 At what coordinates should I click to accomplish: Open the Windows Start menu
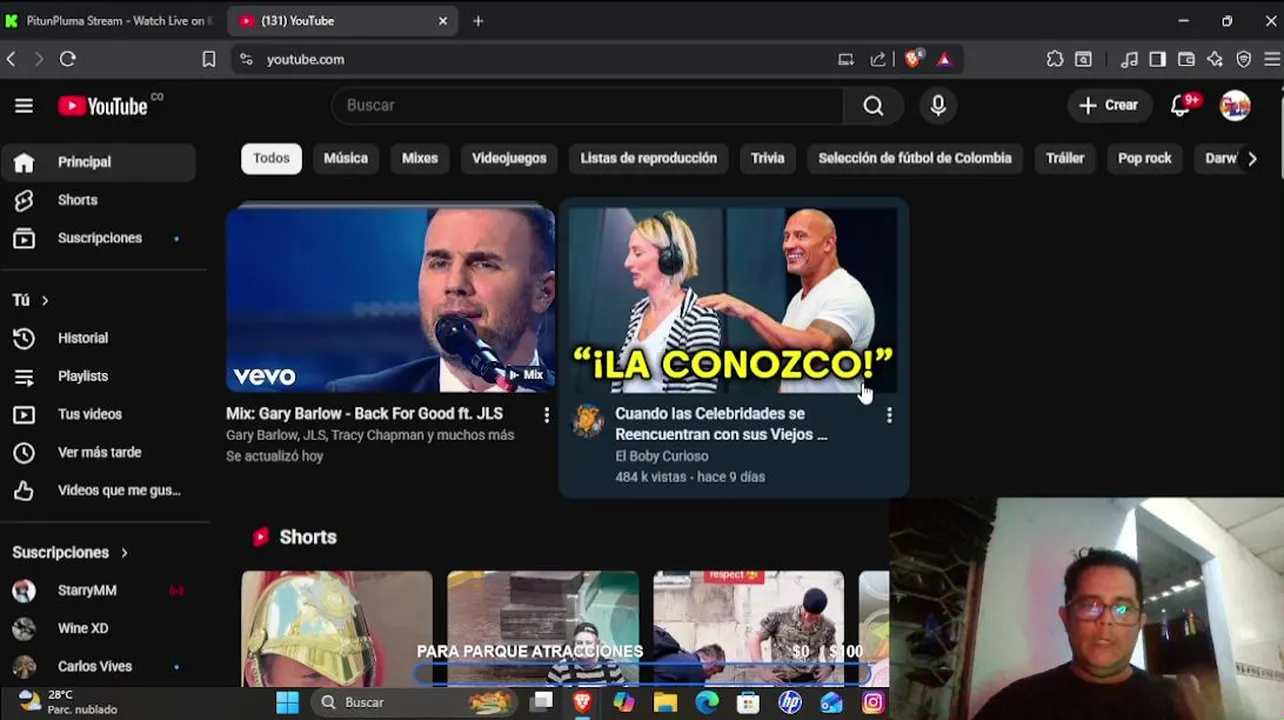[x=287, y=702]
